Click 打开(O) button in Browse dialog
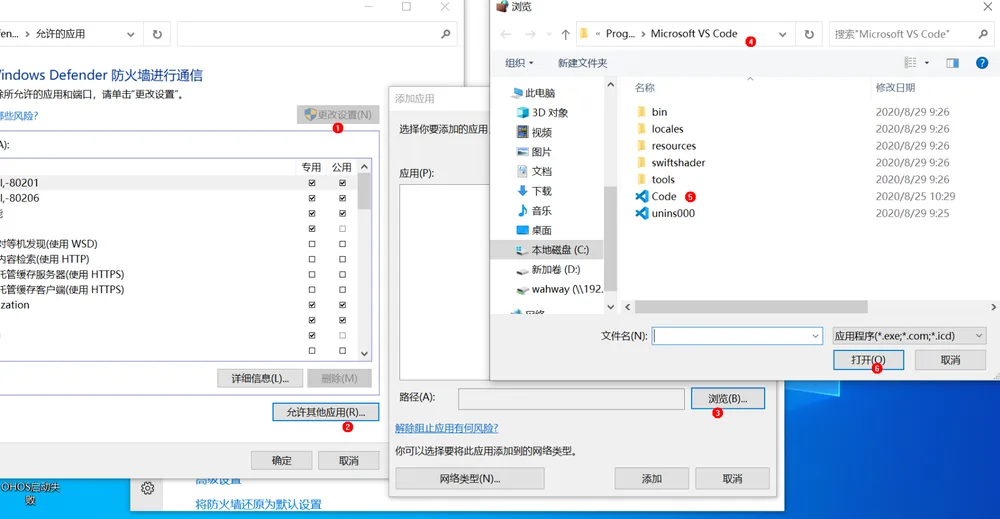This screenshot has height=519, width=1000. pos(868,360)
